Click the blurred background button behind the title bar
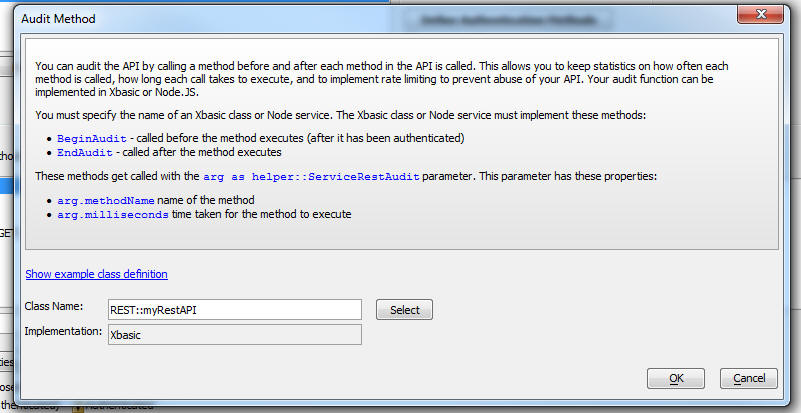This screenshot has height=413, width=801. click(508, 20)
